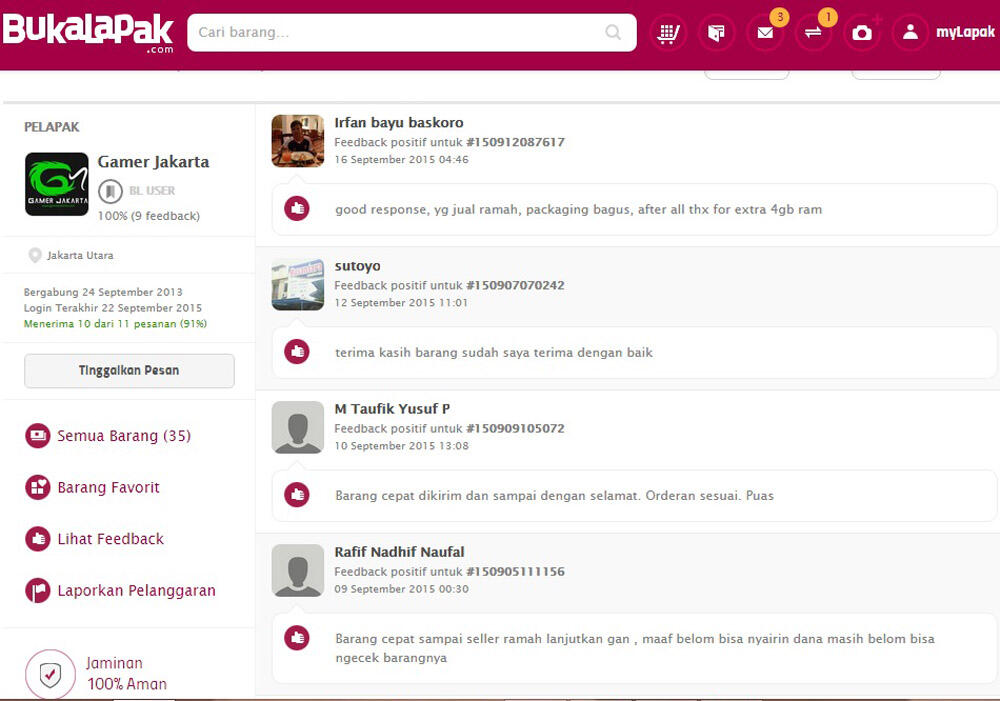Open Irfan bayu baskoro profile name
The height and width of the screenshot is (701, 1000).
399,122
